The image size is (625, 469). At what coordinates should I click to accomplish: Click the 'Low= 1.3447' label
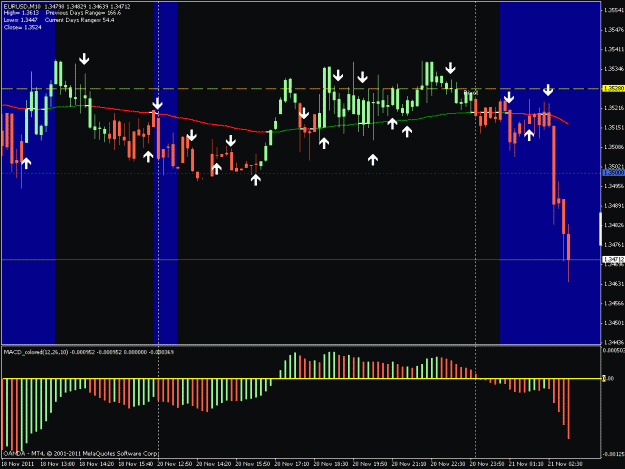pos(20,20)
